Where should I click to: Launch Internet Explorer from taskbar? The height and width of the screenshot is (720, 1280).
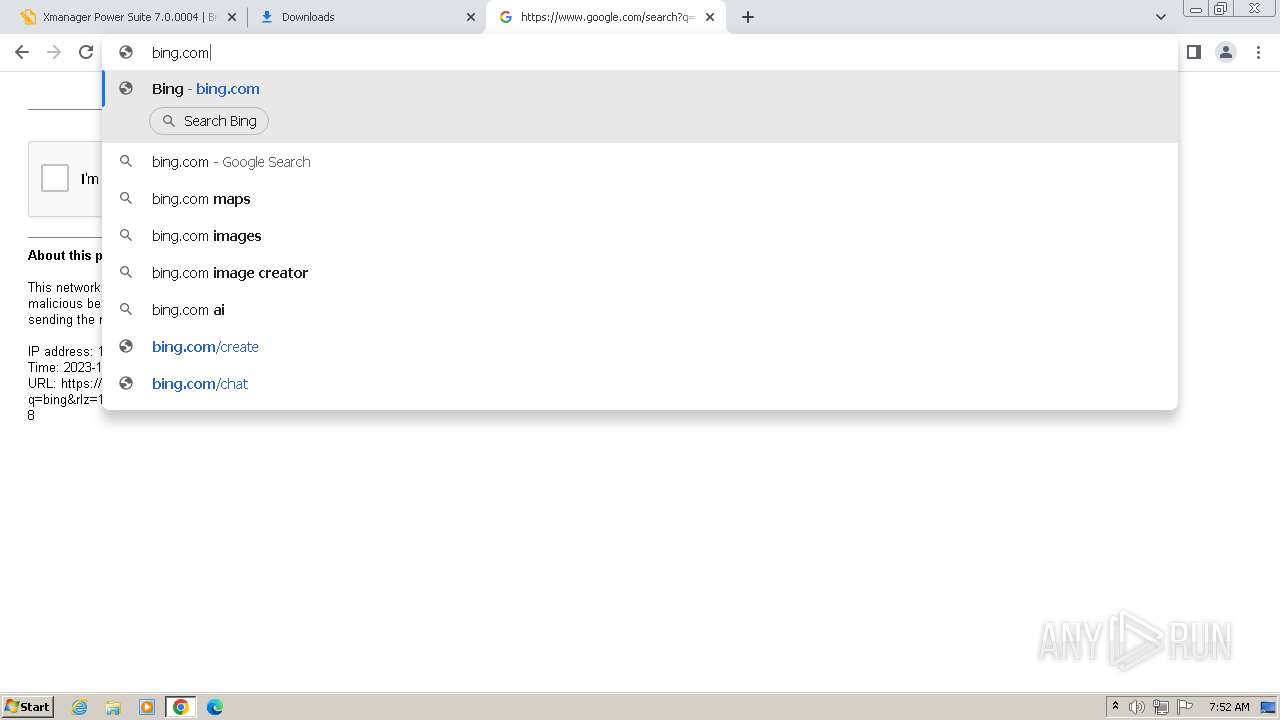(x=80, y=707)
